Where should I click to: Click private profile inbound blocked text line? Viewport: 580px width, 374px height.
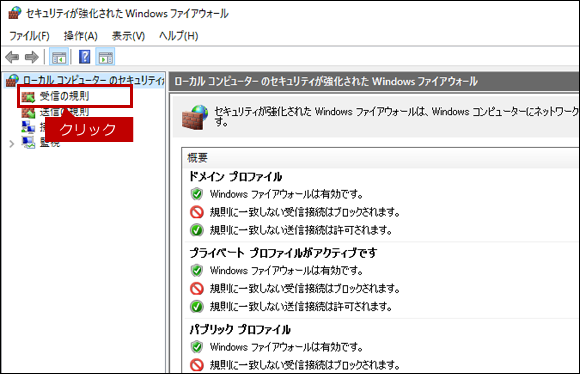305,289
